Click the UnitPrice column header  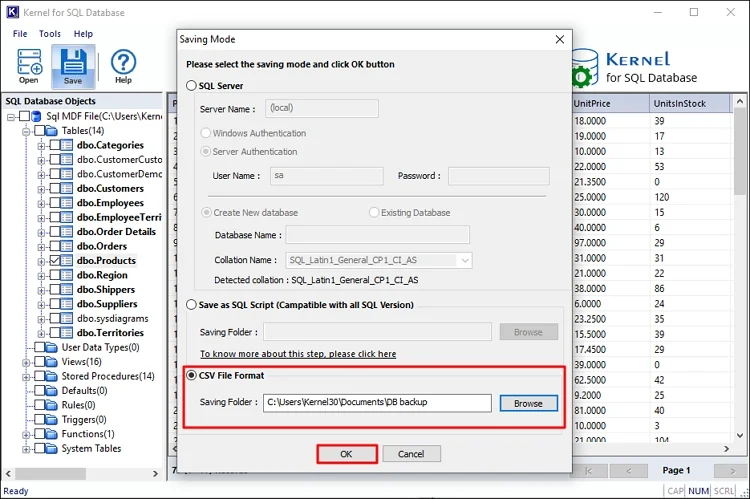click(611, 103)
